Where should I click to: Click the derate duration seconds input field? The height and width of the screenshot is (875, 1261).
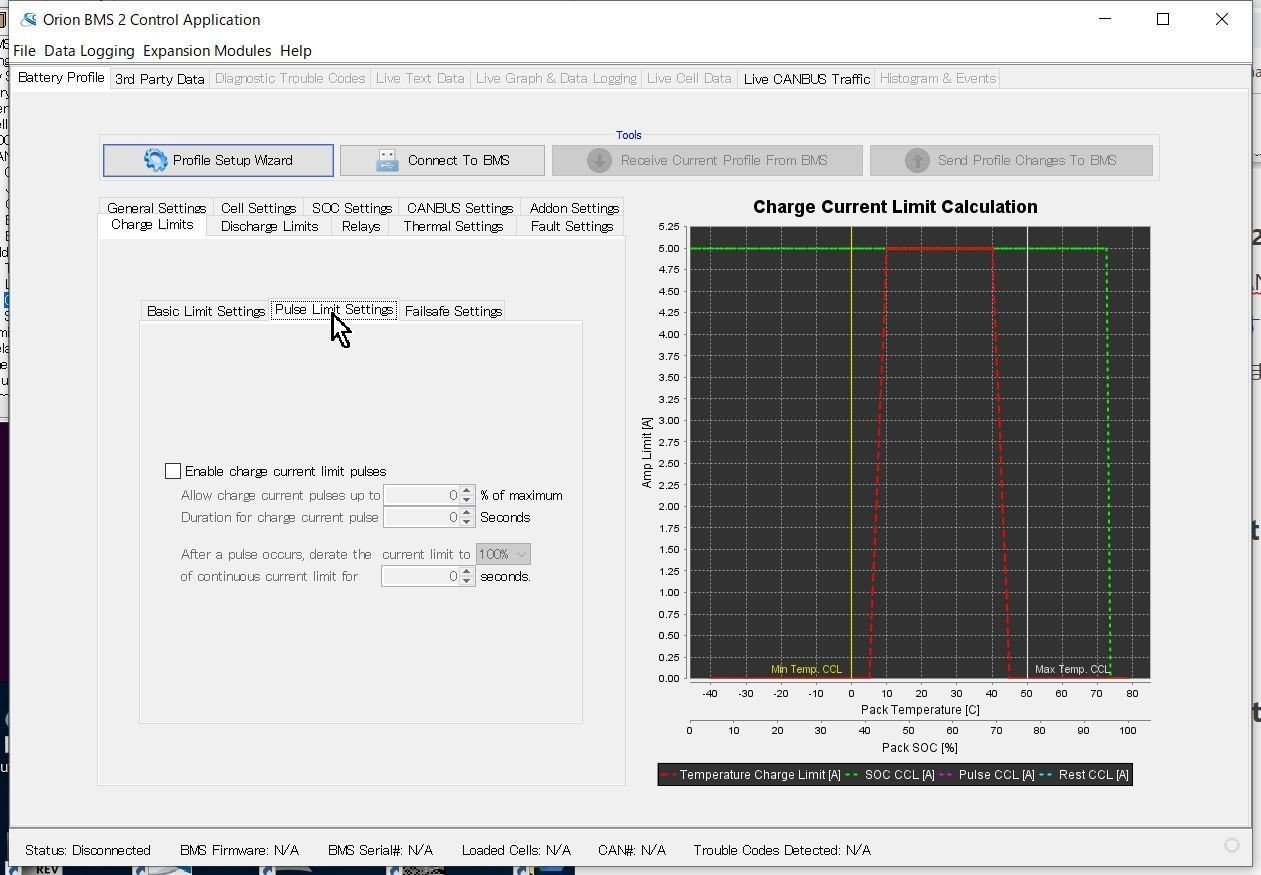click(x=420, y=576)
